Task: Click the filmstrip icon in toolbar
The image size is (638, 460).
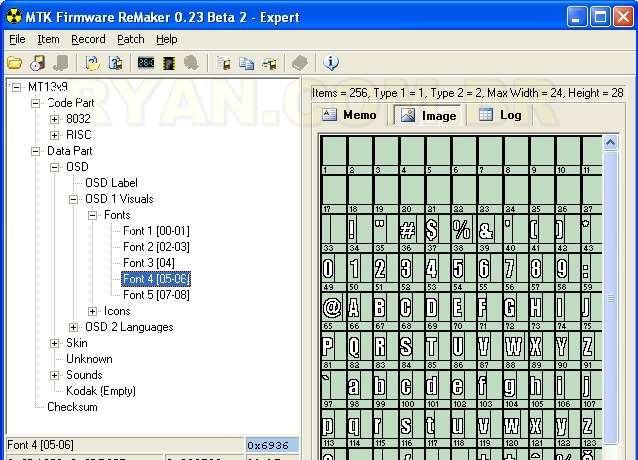Action: [168, 63]
